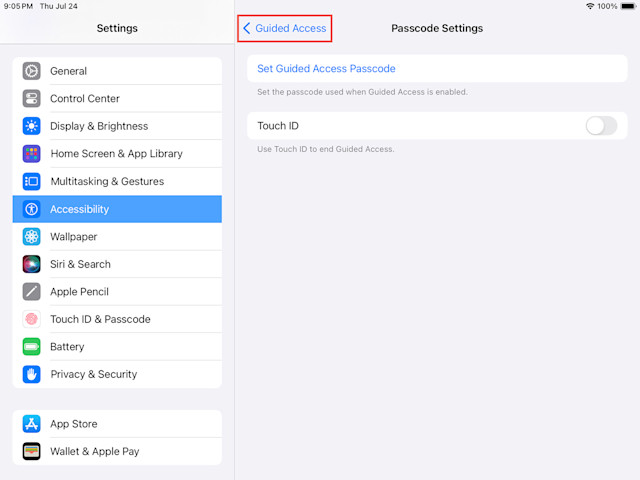Select the Privacy & Security hand icon
Screen dimensions: 640x480
[x=31, y=374]
